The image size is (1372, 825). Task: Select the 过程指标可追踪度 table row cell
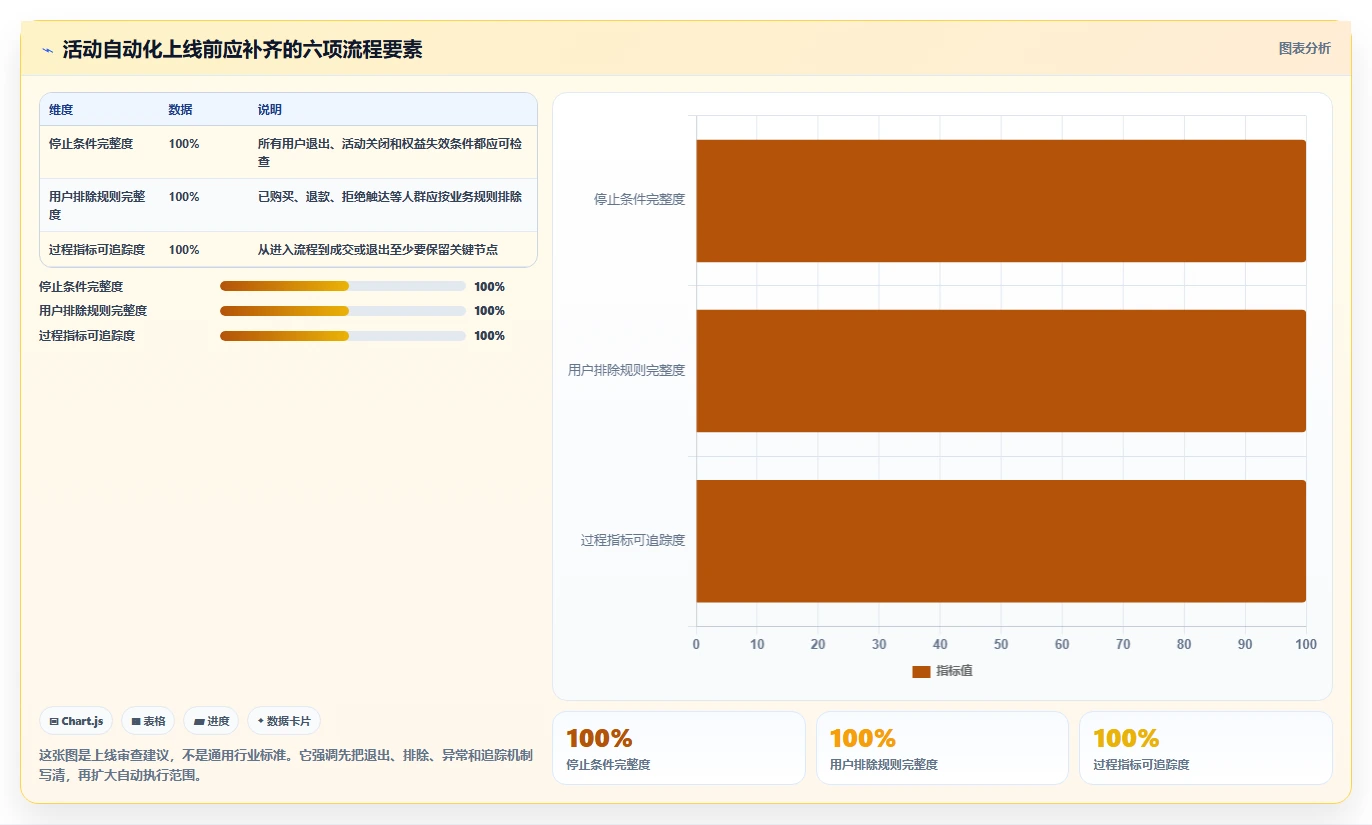coord(97,250)
